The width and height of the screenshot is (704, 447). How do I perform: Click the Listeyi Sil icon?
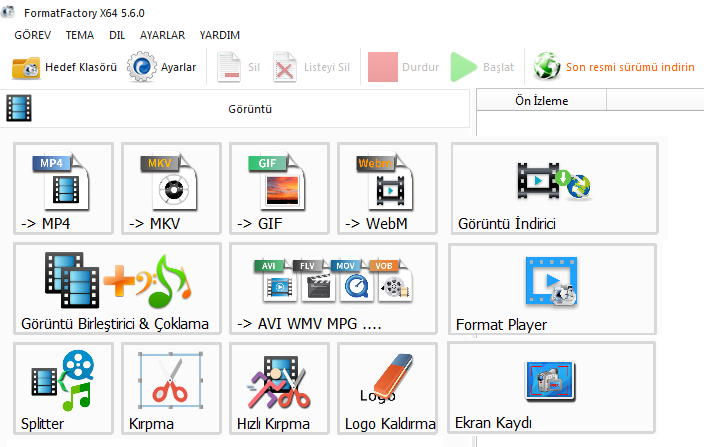(x=285, y=67)
